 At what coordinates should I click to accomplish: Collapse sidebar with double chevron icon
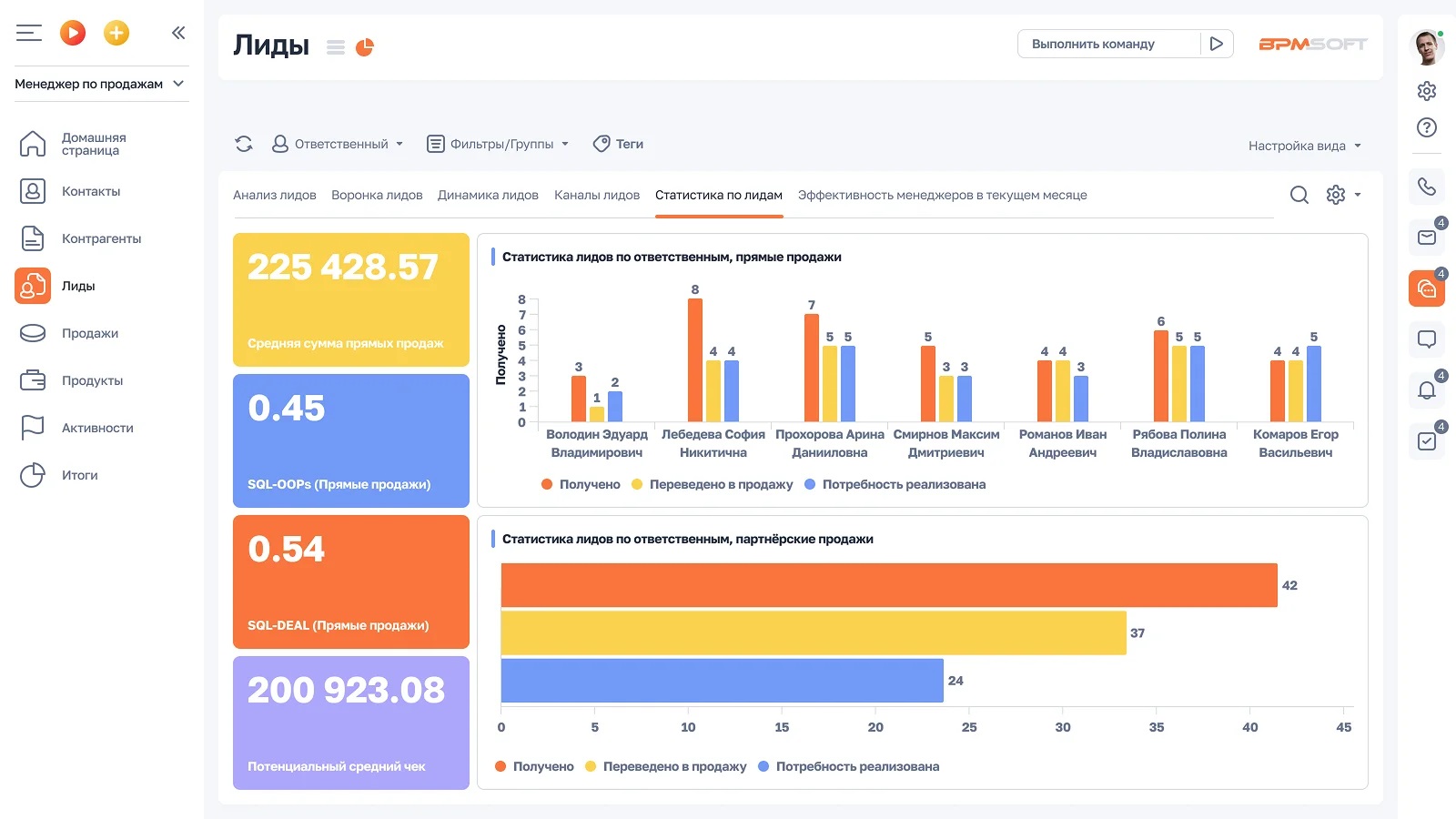coord(178,34)
